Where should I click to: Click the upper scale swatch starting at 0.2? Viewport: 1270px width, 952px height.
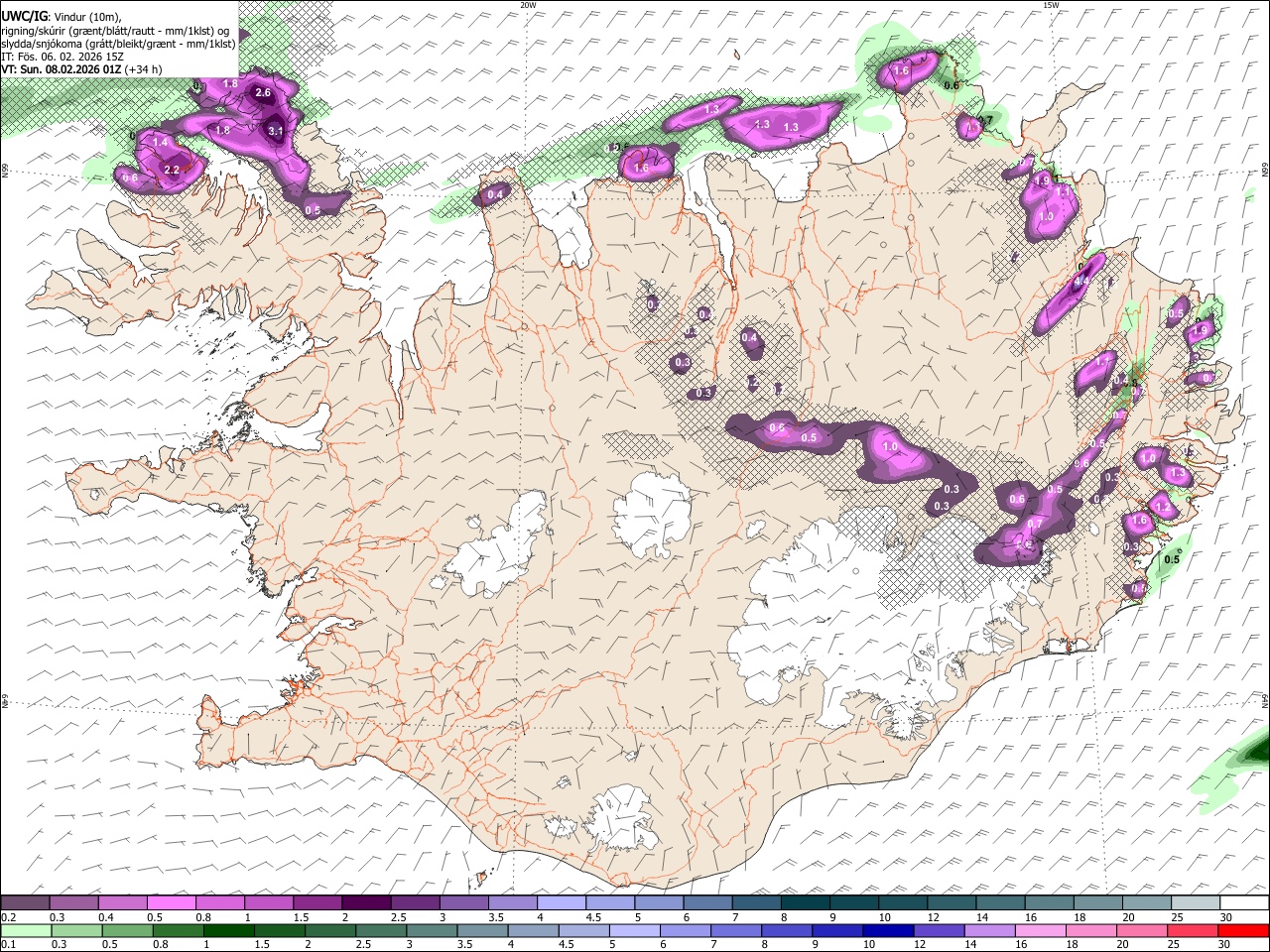(x=26, y=903)
